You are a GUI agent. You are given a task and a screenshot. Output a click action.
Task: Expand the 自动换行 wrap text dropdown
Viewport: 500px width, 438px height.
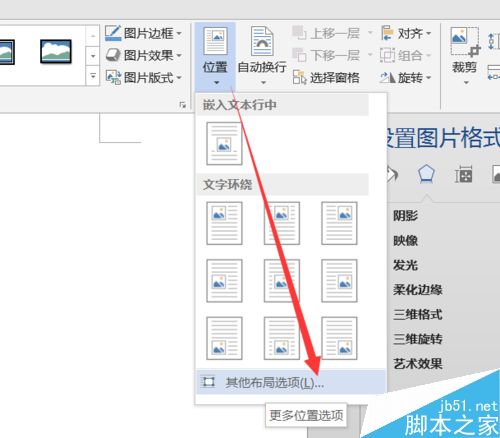262,55
